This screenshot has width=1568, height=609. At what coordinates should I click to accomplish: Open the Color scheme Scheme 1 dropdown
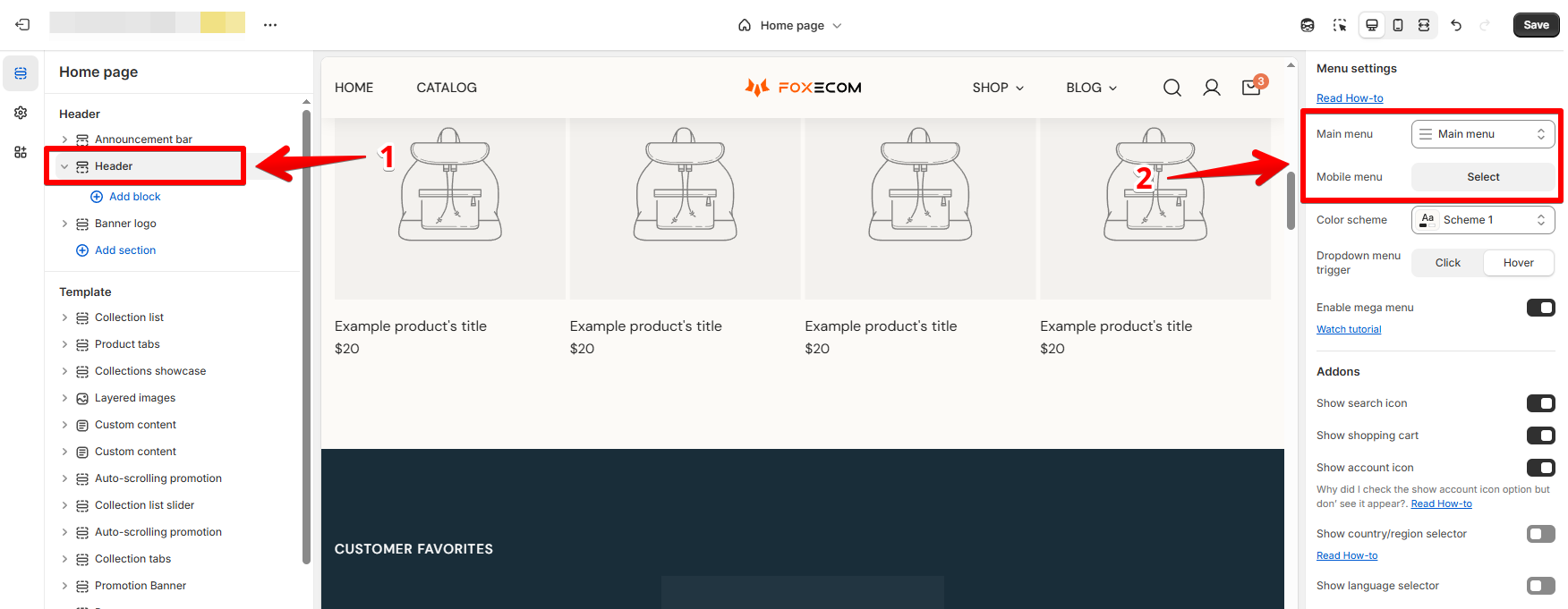pos(1483,220)
